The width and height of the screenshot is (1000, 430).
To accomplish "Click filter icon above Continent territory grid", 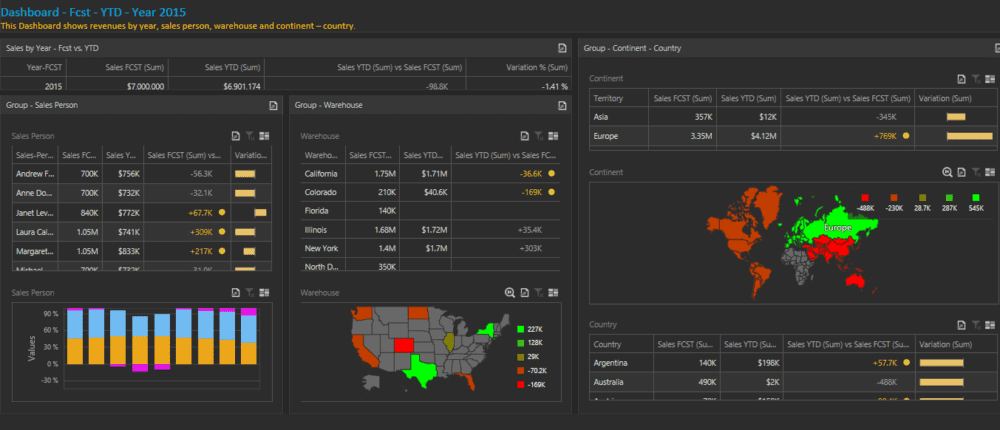I will coord(977,79).
